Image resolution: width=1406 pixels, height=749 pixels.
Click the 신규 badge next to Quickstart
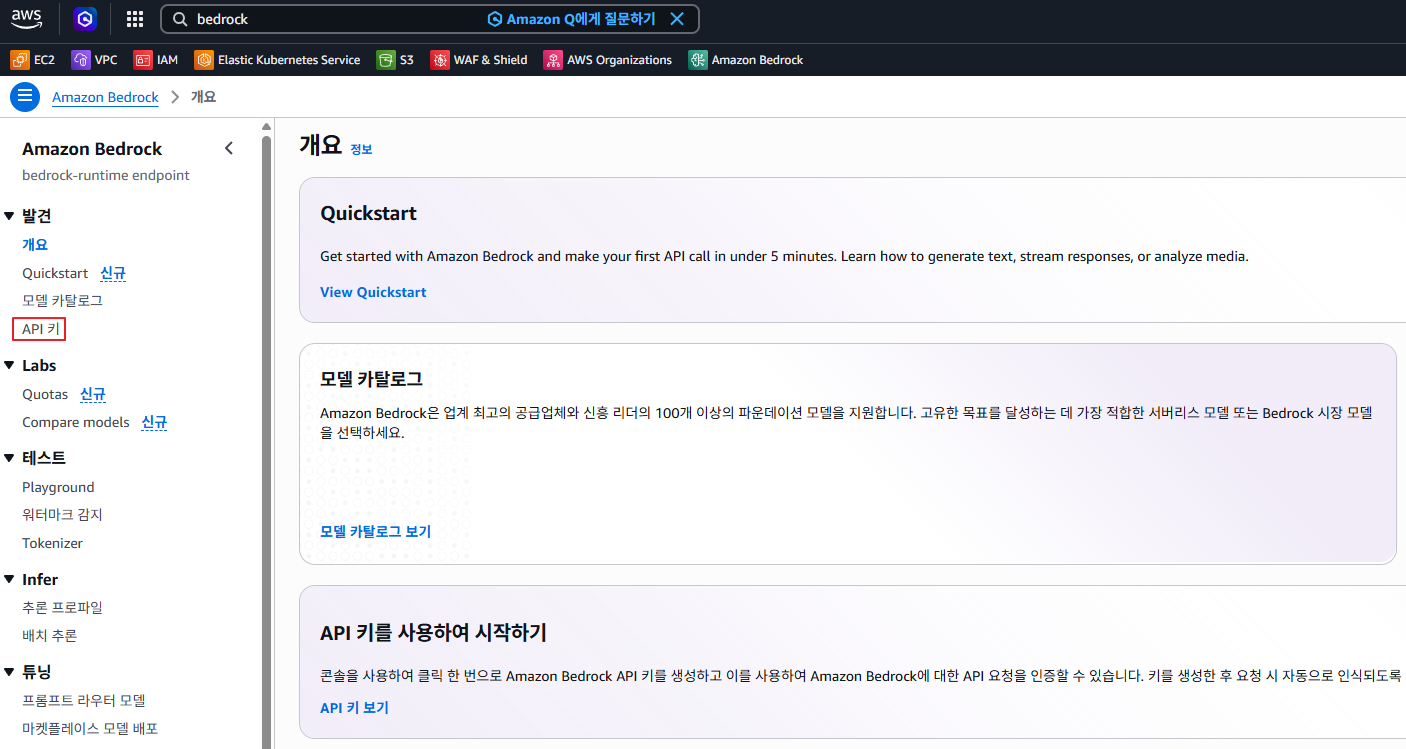(113, 273)
